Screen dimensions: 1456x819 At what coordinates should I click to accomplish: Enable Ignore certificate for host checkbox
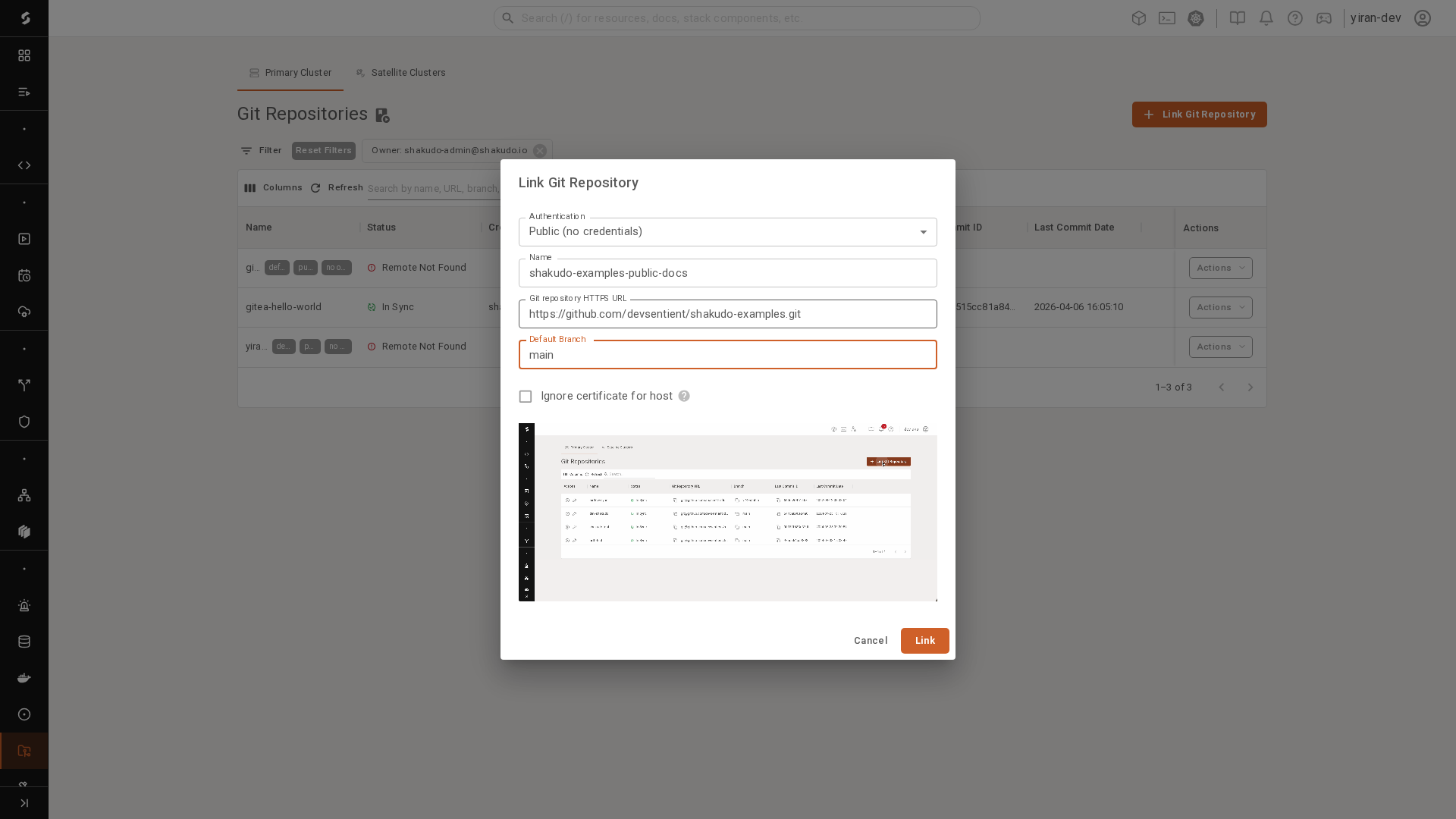526,397
